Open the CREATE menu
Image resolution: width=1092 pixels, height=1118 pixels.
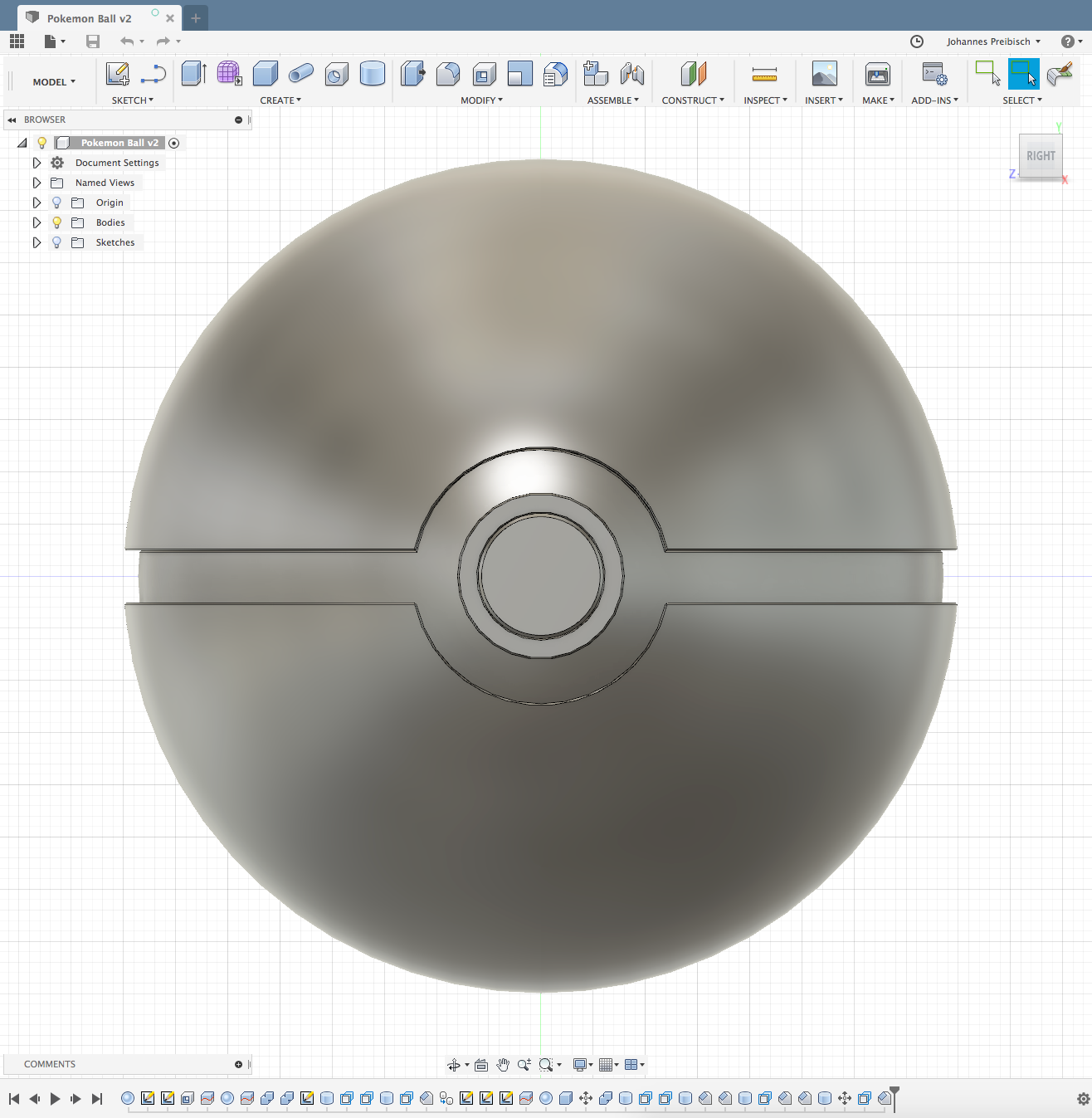pos(280,100)
